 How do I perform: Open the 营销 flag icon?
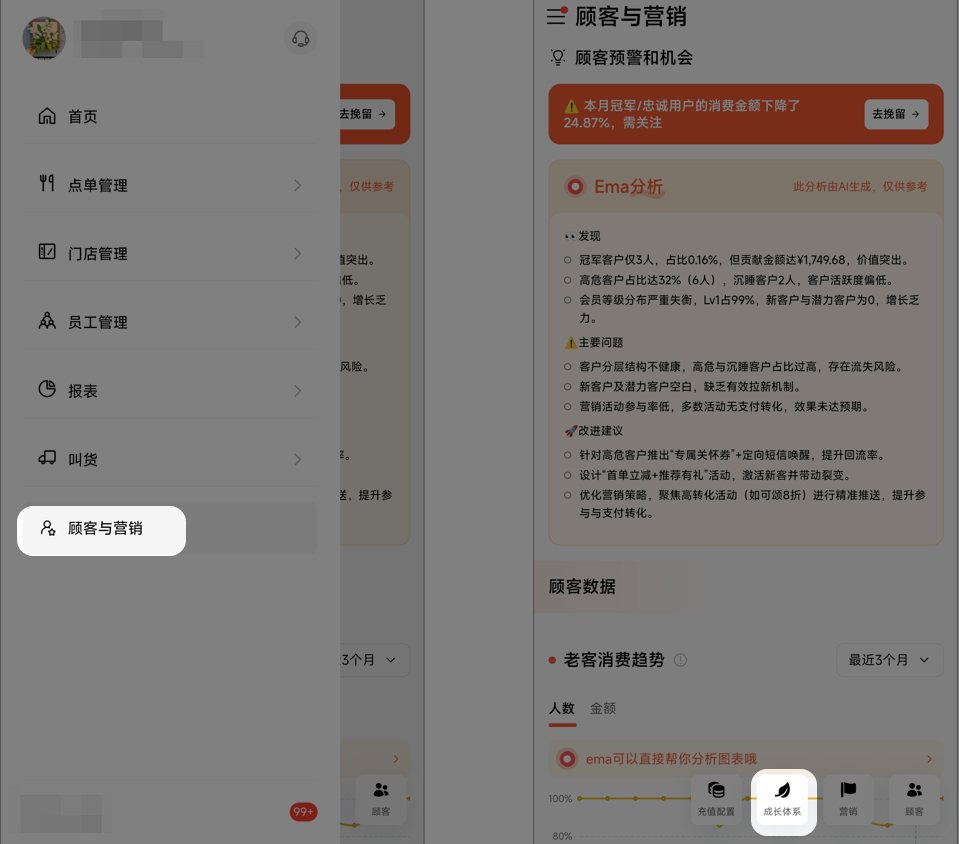point(848,799)
